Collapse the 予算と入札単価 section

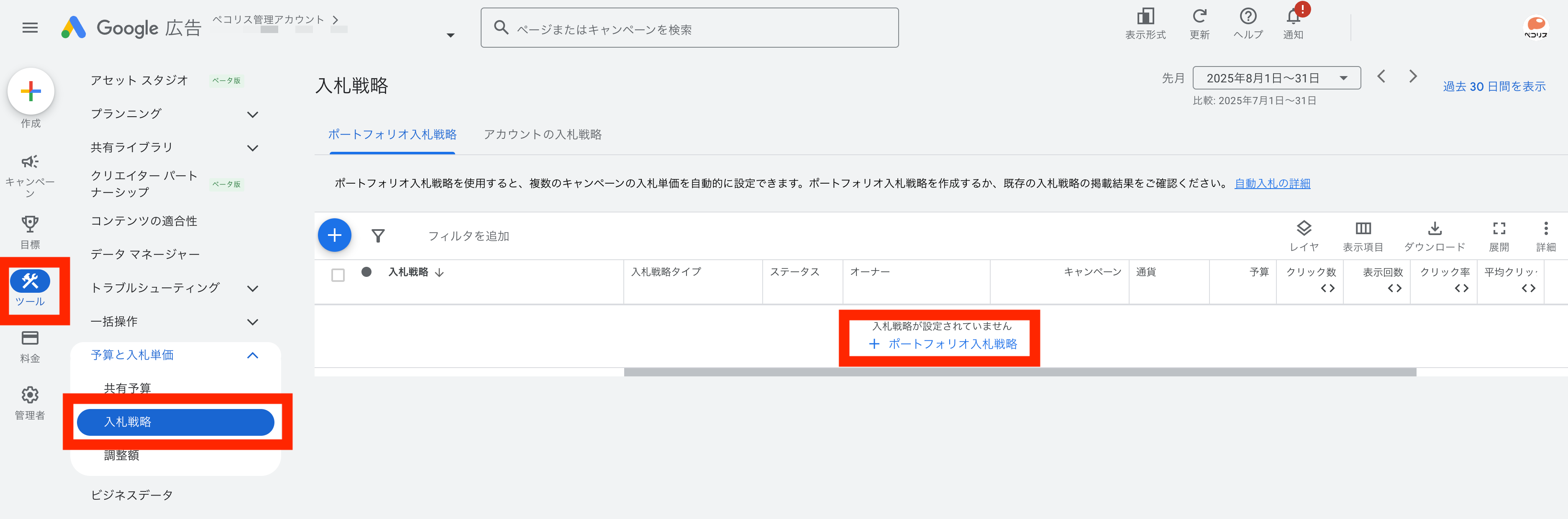[253, 355]
